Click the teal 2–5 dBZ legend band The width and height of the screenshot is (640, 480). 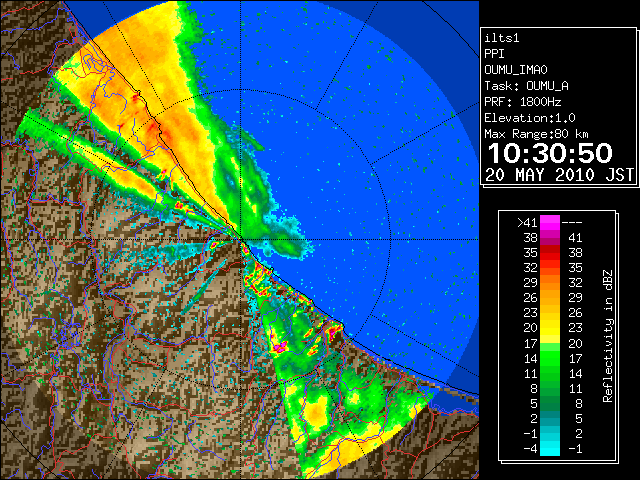(550, 418)
